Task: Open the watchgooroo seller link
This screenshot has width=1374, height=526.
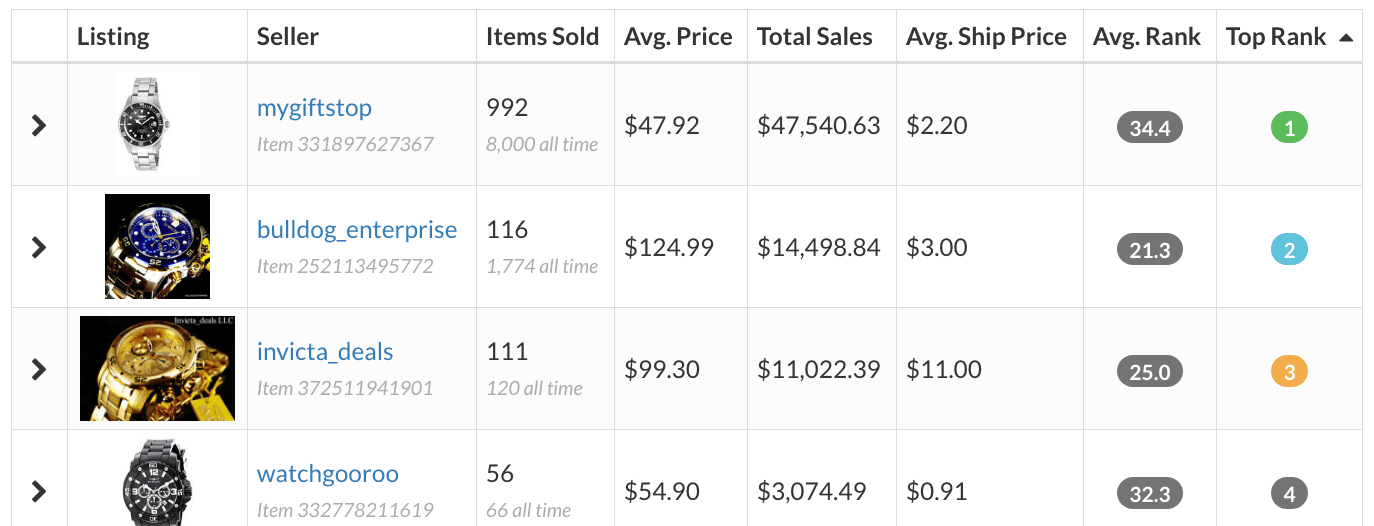Action: (x=325, y=474)
